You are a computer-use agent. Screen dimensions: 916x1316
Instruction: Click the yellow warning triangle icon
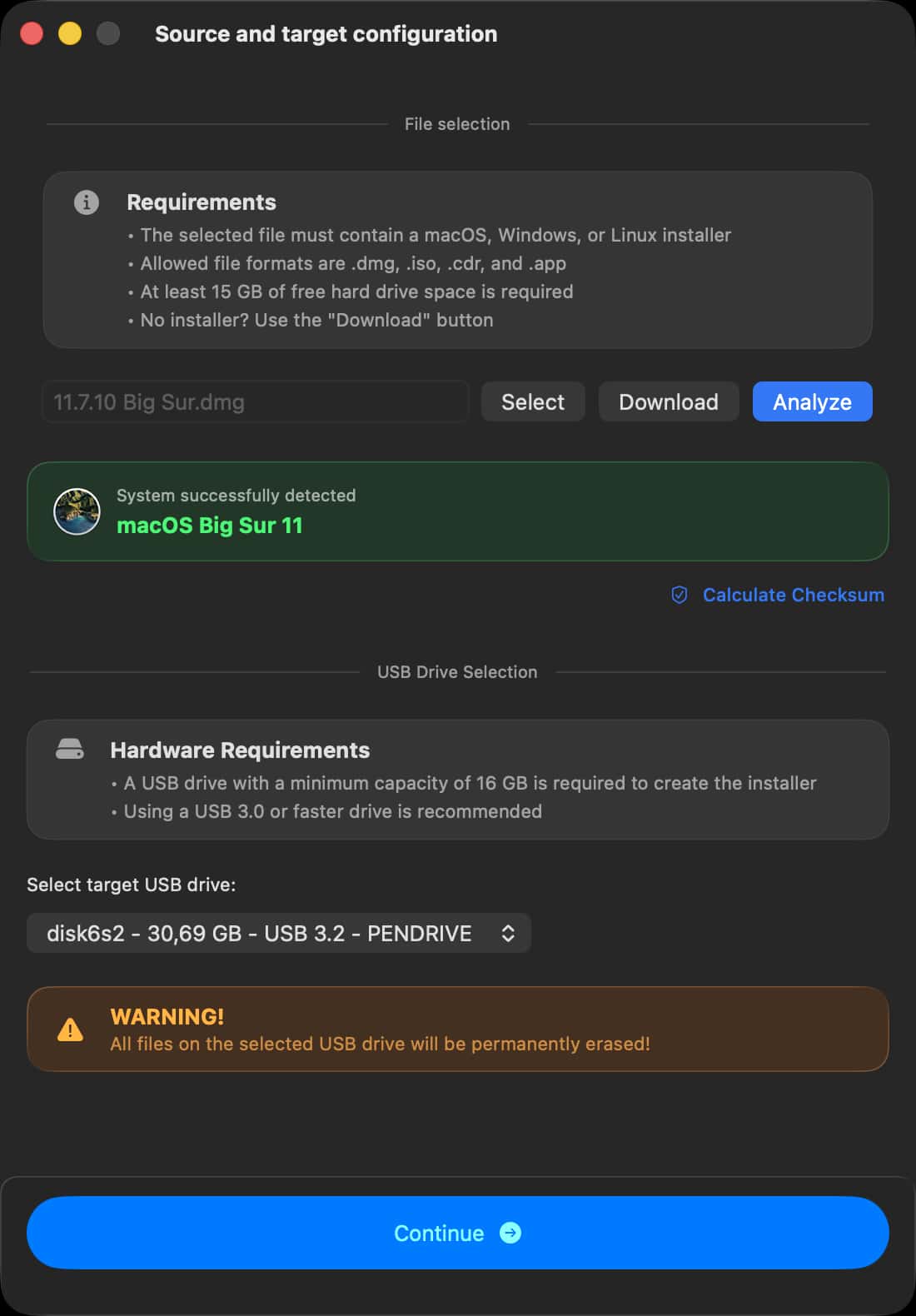[70, 1029]
